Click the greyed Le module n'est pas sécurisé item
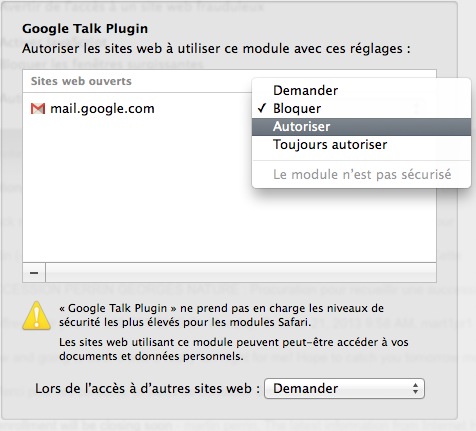 362,174
